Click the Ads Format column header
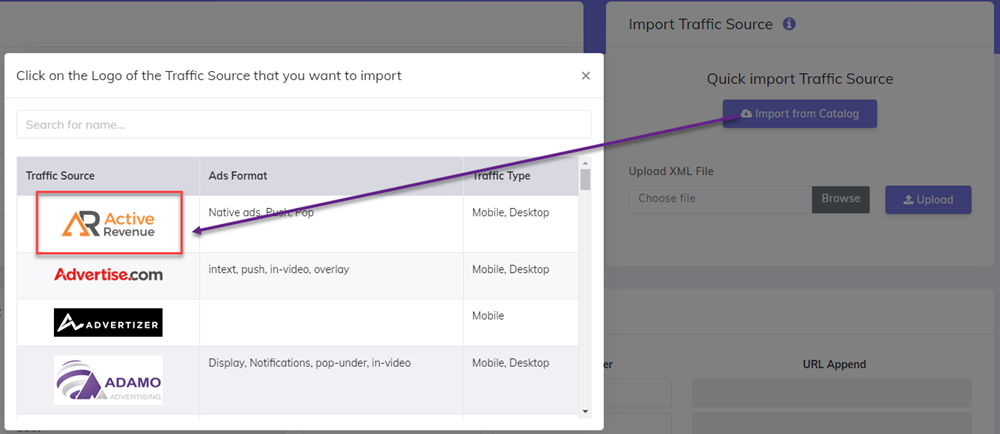 [238, 176]
